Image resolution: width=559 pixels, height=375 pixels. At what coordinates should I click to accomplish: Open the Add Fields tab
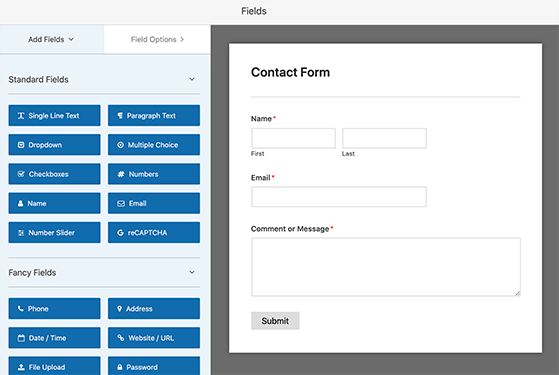[x=52, y=39]
